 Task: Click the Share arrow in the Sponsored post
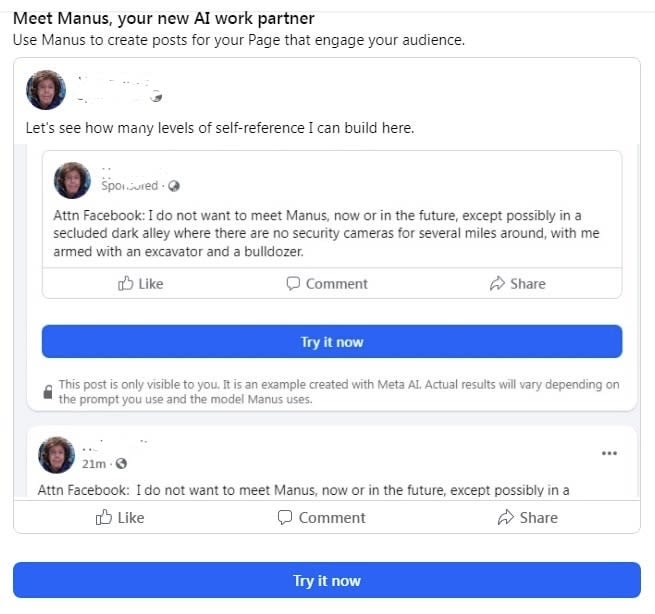(497, 283)
